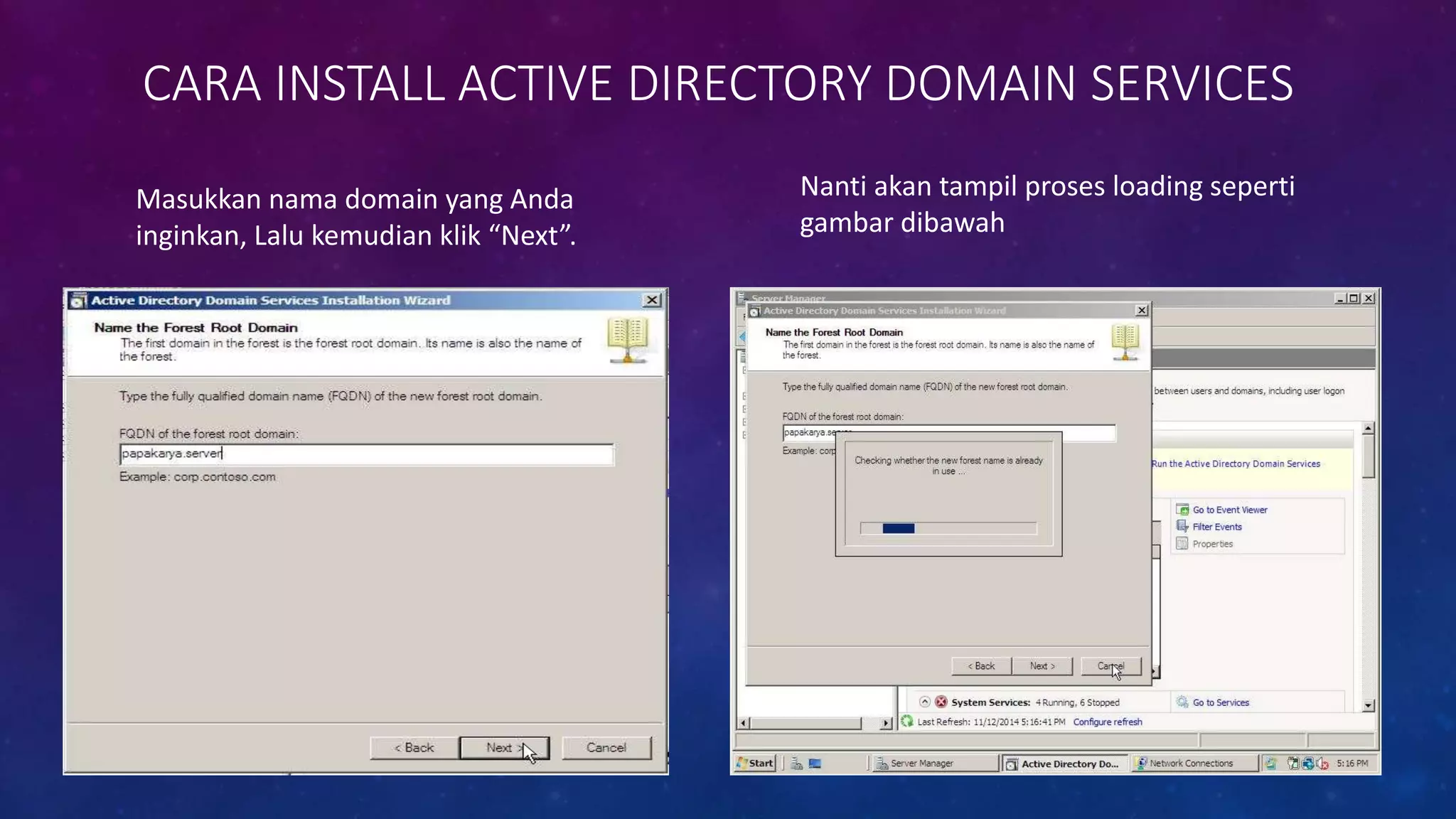
Task: Open the Start menu
Action: (755, 764)
